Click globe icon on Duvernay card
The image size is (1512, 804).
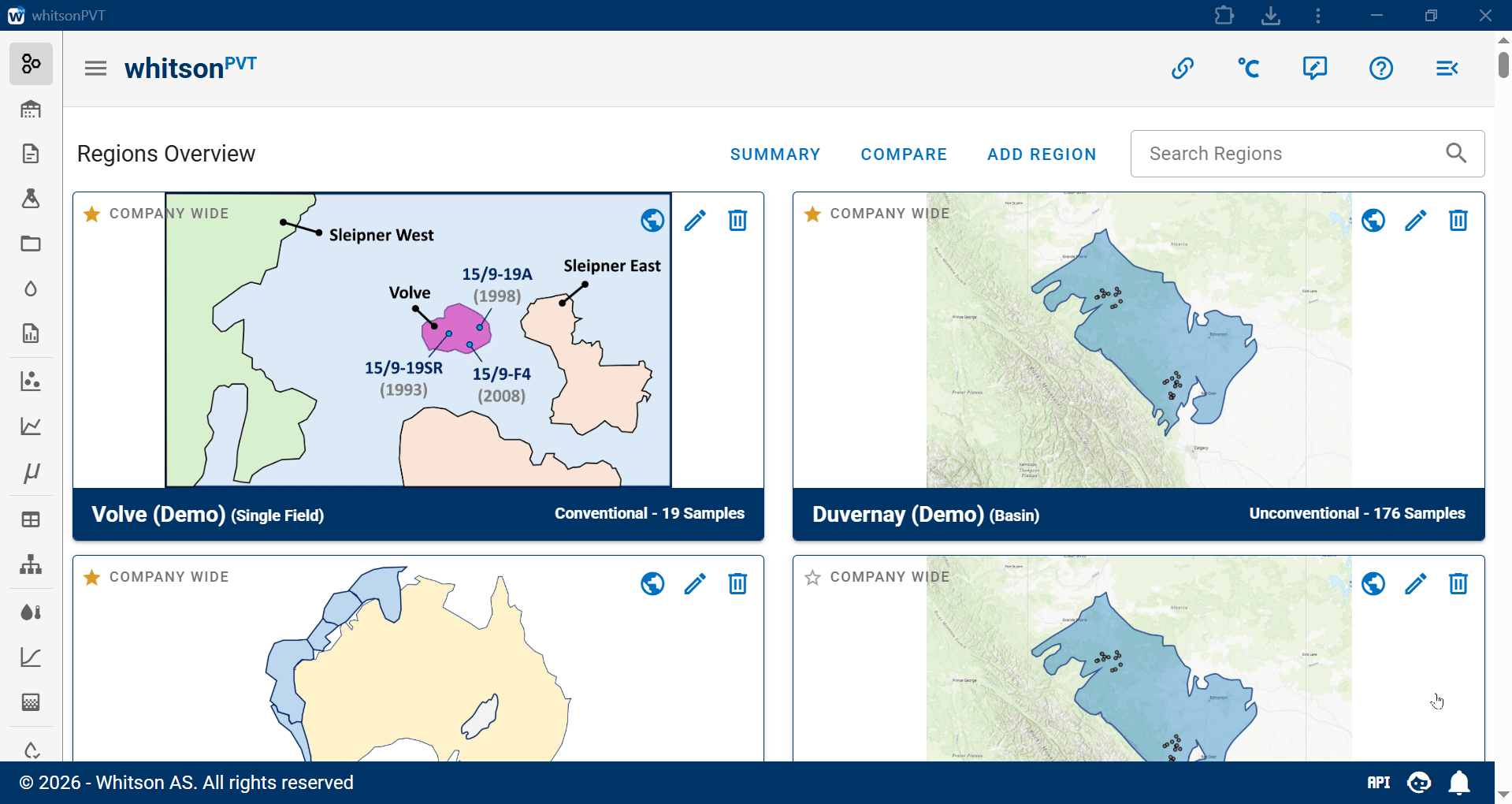pyautogui.click(x=1373, y=221)
